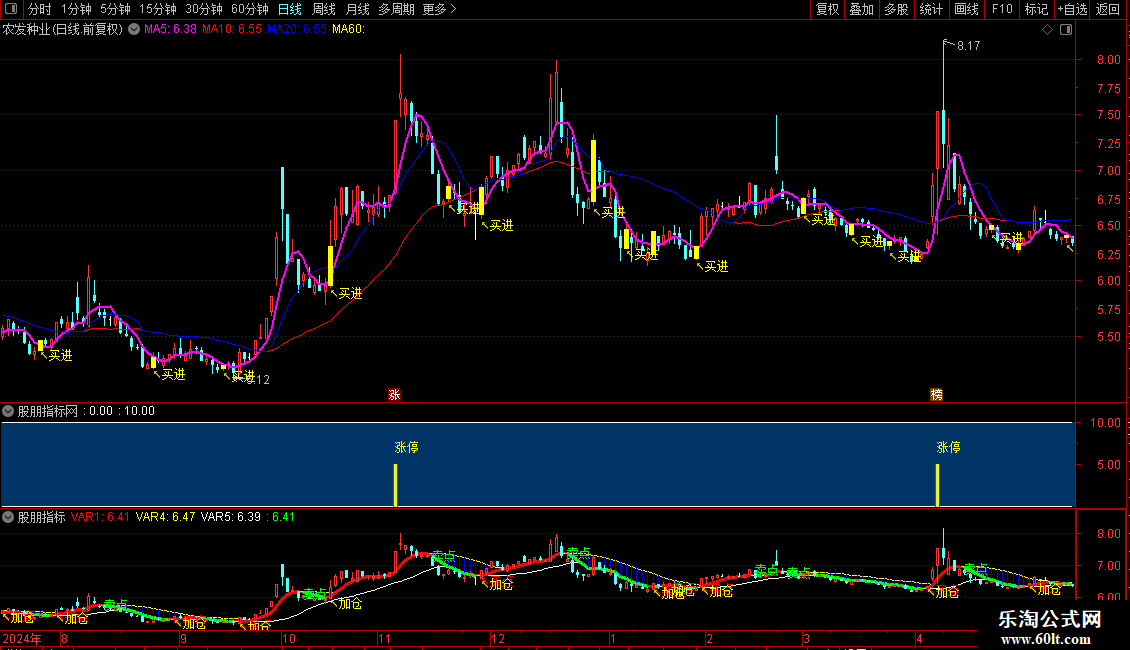Open F10 company info
This screenshot has width=1130, height=650.
pos(1002,9)
